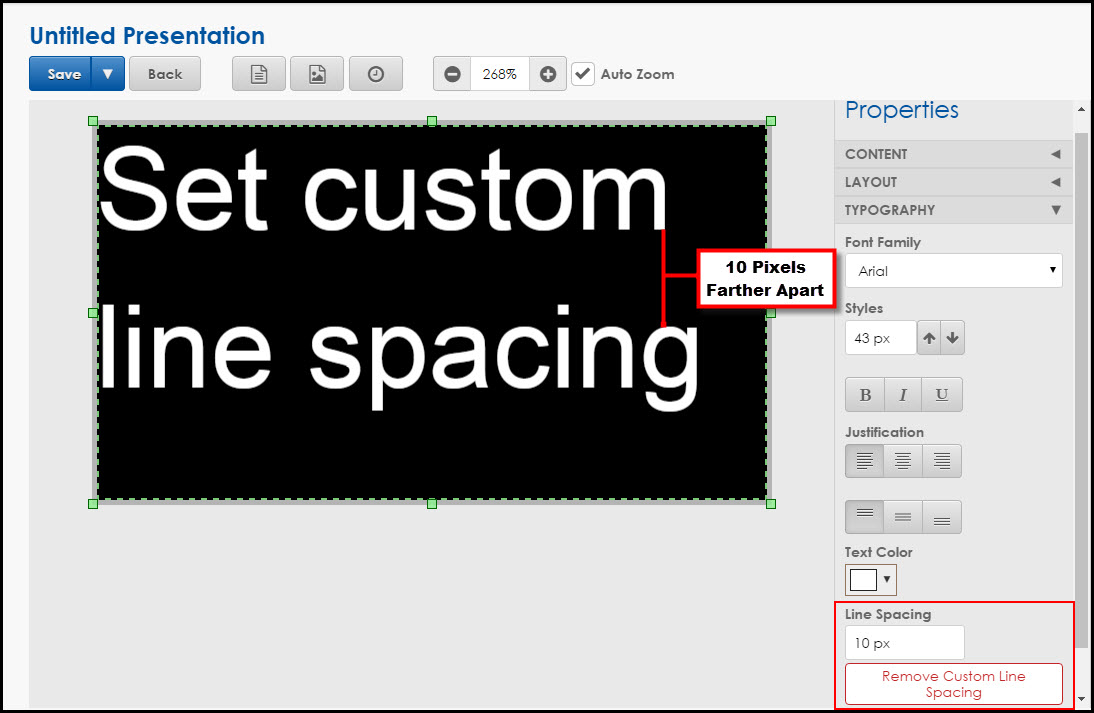Click the insert image icon in toolbar
The width and height of the screenshot is (1094, 713).
[x=317, y=74]
